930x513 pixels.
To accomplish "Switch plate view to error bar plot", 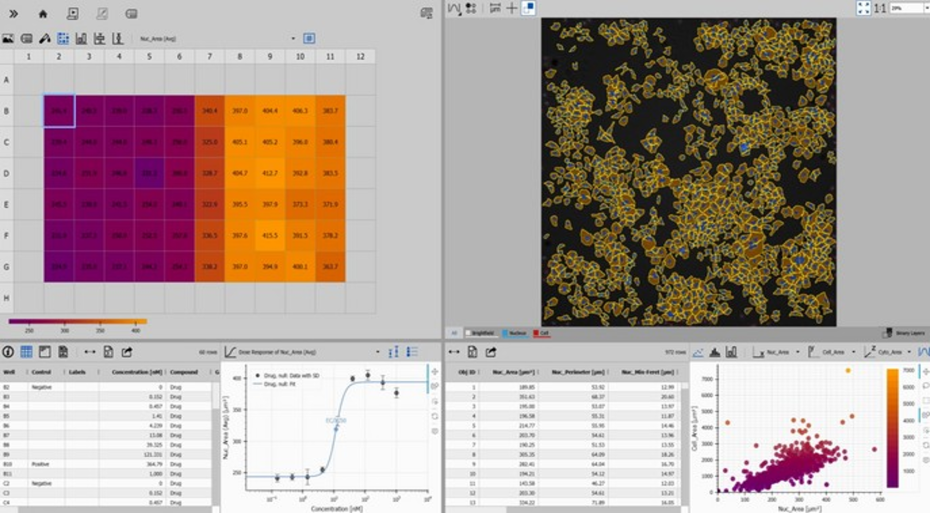I will point(118,39).
